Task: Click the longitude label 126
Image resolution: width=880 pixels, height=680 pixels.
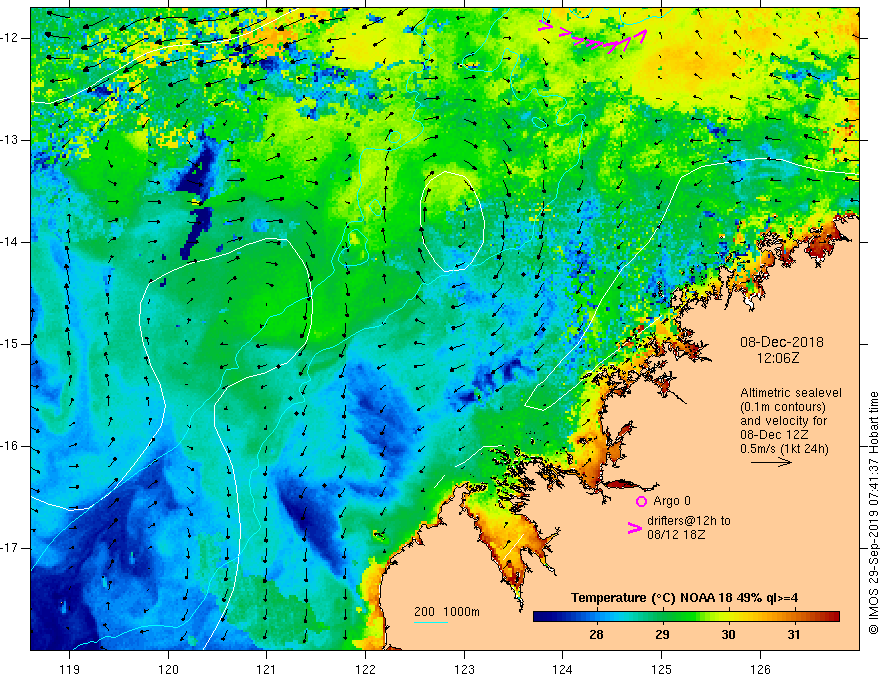Action: pos(760,669)
